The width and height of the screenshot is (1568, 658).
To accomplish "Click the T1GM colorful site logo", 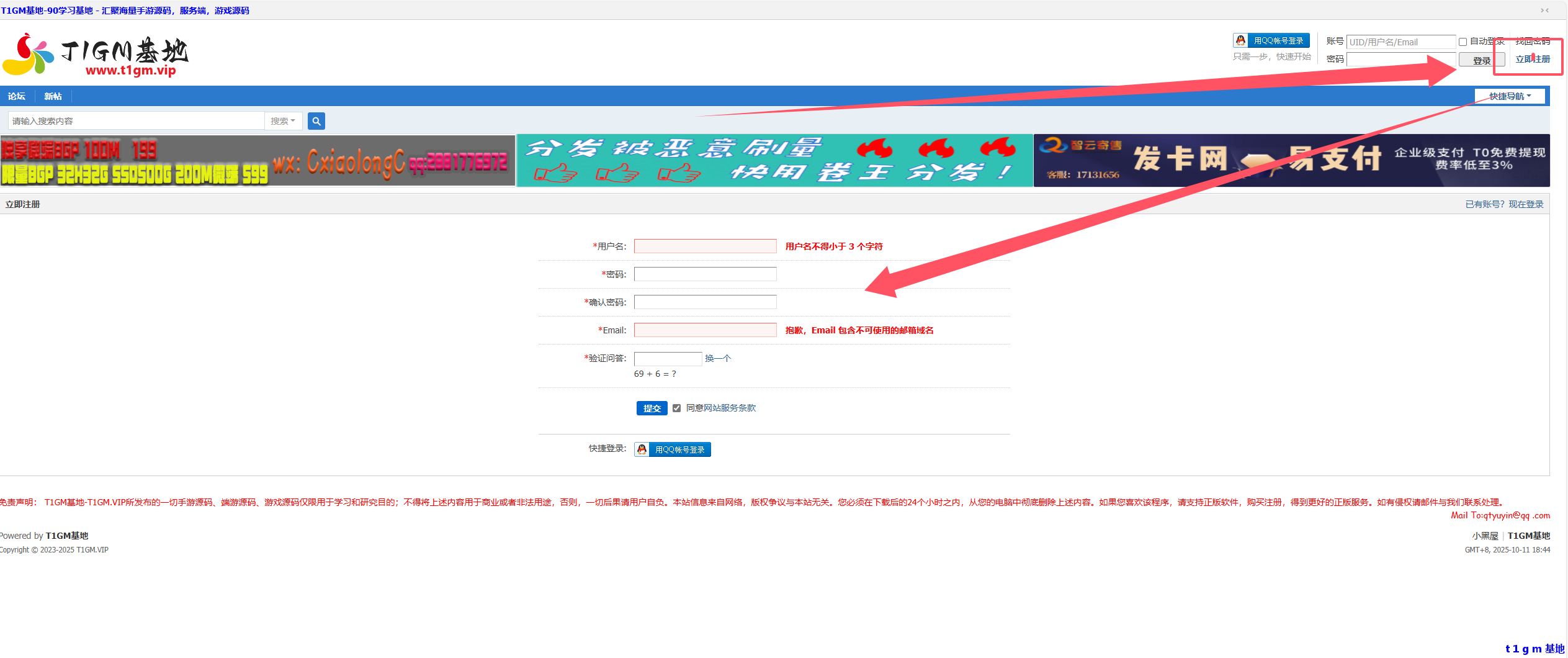I will click(28, 53).
